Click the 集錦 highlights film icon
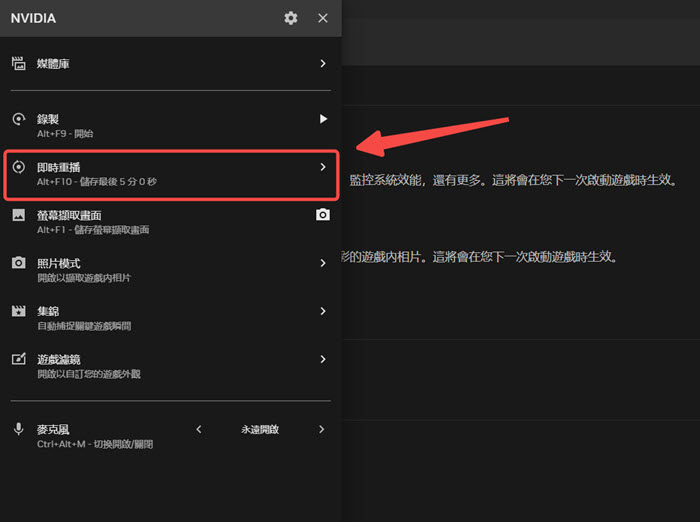This screenshot has width=700, height=522. click(x=18, y=311)
